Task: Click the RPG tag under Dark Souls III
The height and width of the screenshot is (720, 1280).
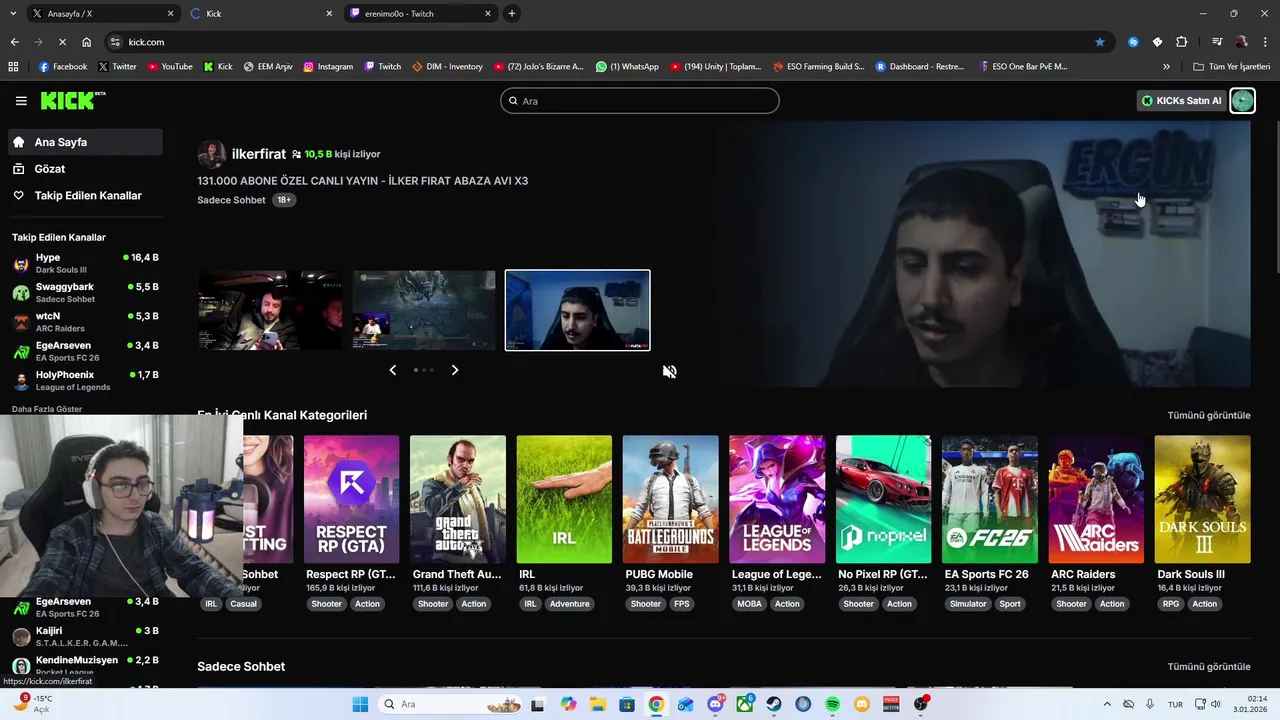Action: pyautogui.click(x=1171, y=604)
